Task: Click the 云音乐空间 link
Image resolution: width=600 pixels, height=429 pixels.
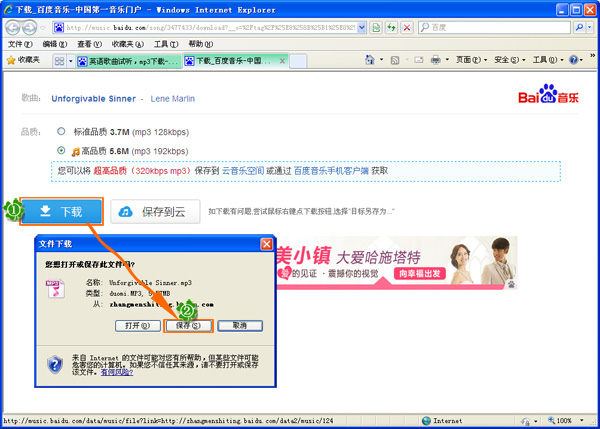Action: point(243,171)
